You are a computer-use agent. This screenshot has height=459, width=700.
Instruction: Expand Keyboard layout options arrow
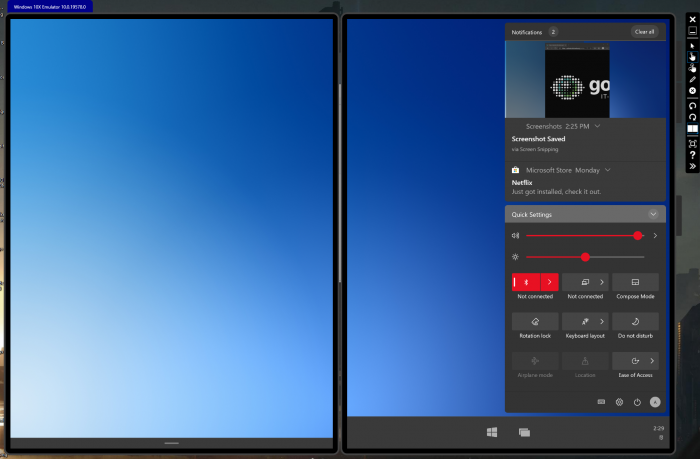point(602,321)
